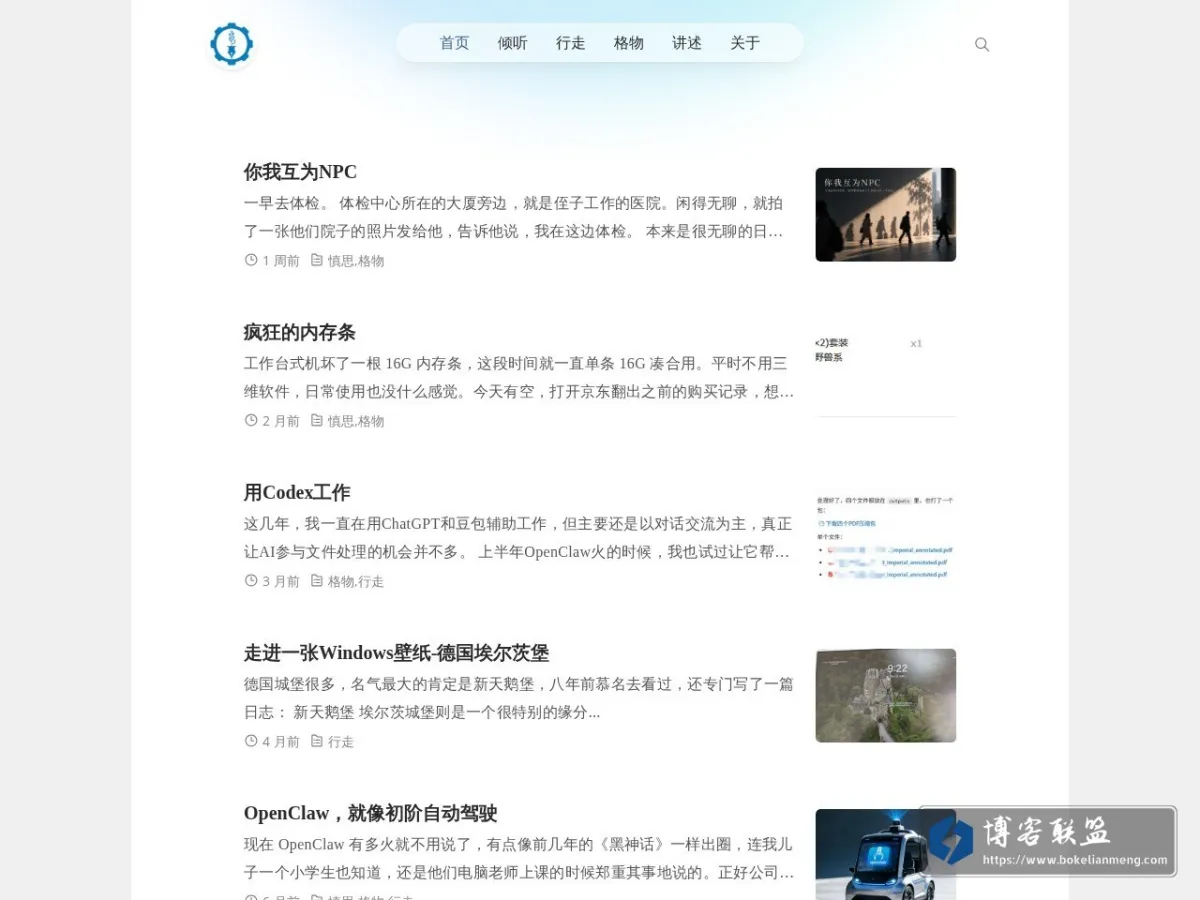1200x900 pixels.
Task: Click 格物 category under 疯狂的内存条
Action: point(371,421)
